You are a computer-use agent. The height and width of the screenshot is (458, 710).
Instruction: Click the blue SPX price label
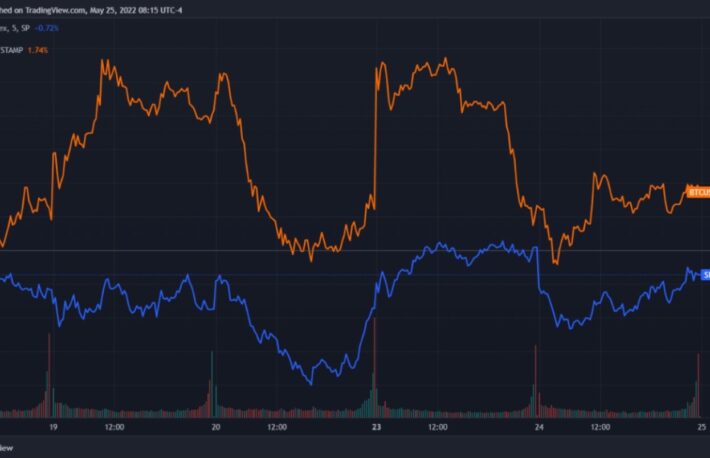(705, 275)
